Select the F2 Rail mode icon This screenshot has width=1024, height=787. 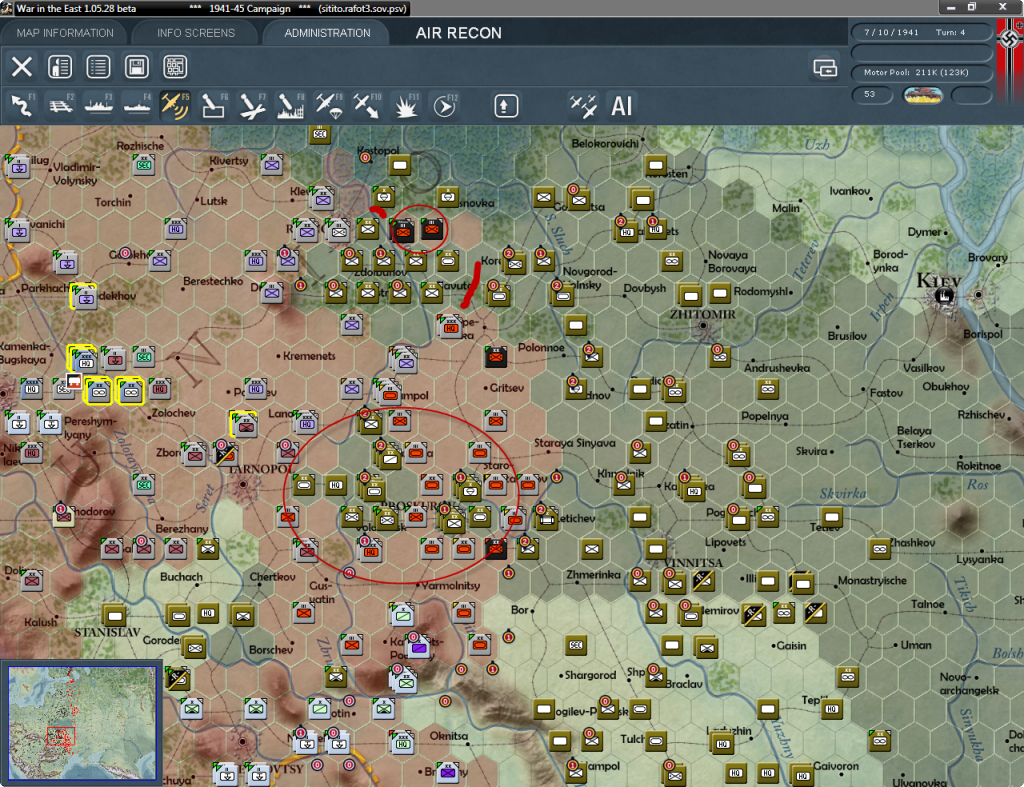[61, 105]
